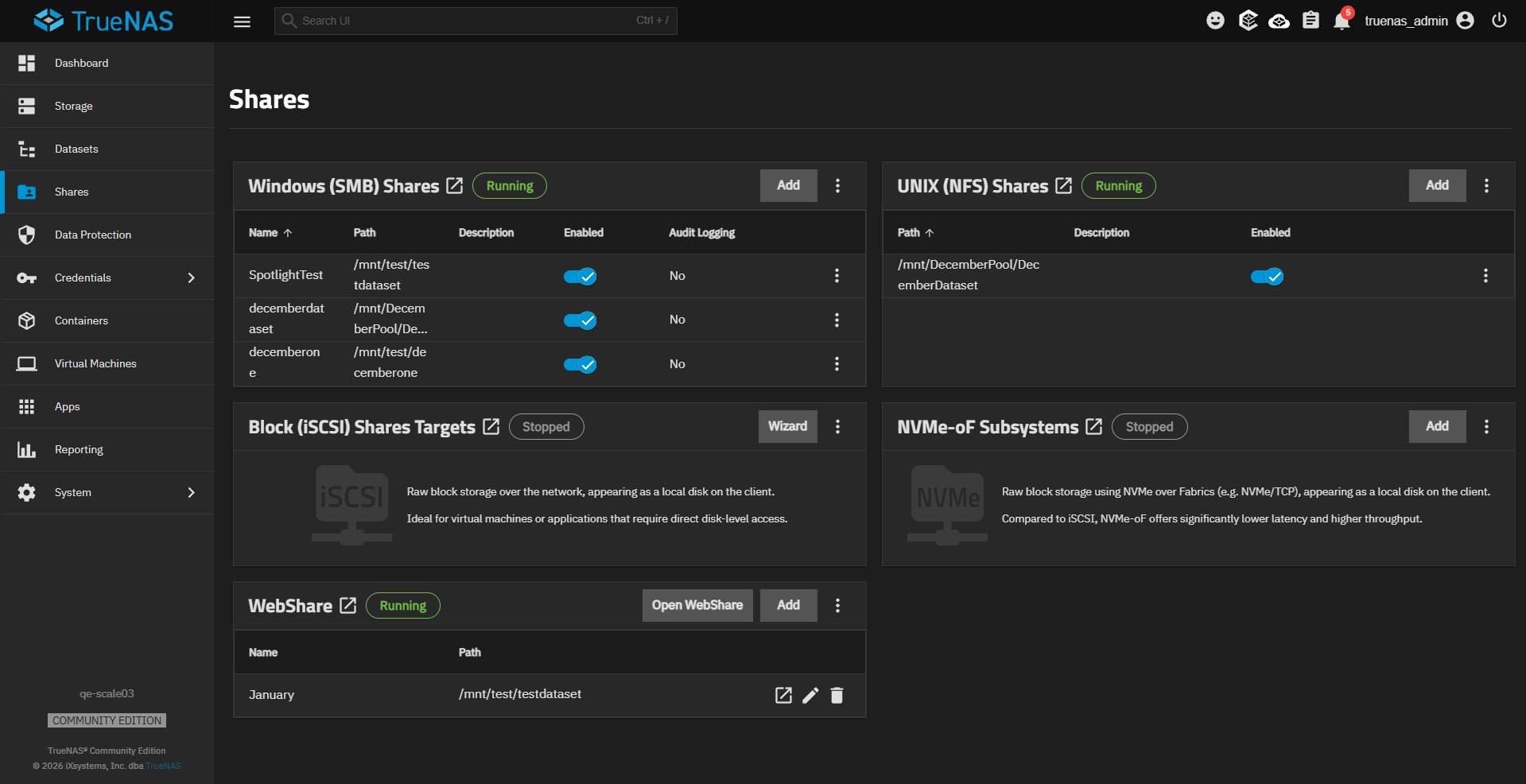Open the truenas_admin user account menu

(1419, 21)
